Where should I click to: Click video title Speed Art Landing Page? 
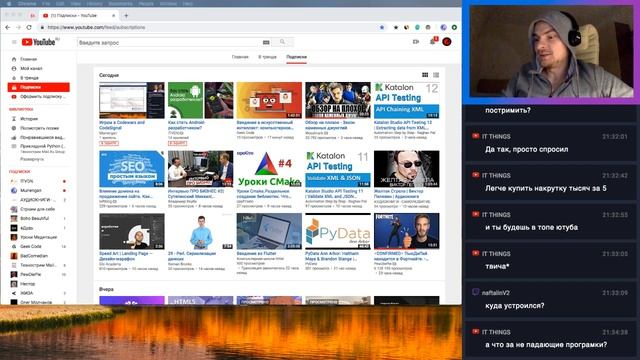(126, 256)
